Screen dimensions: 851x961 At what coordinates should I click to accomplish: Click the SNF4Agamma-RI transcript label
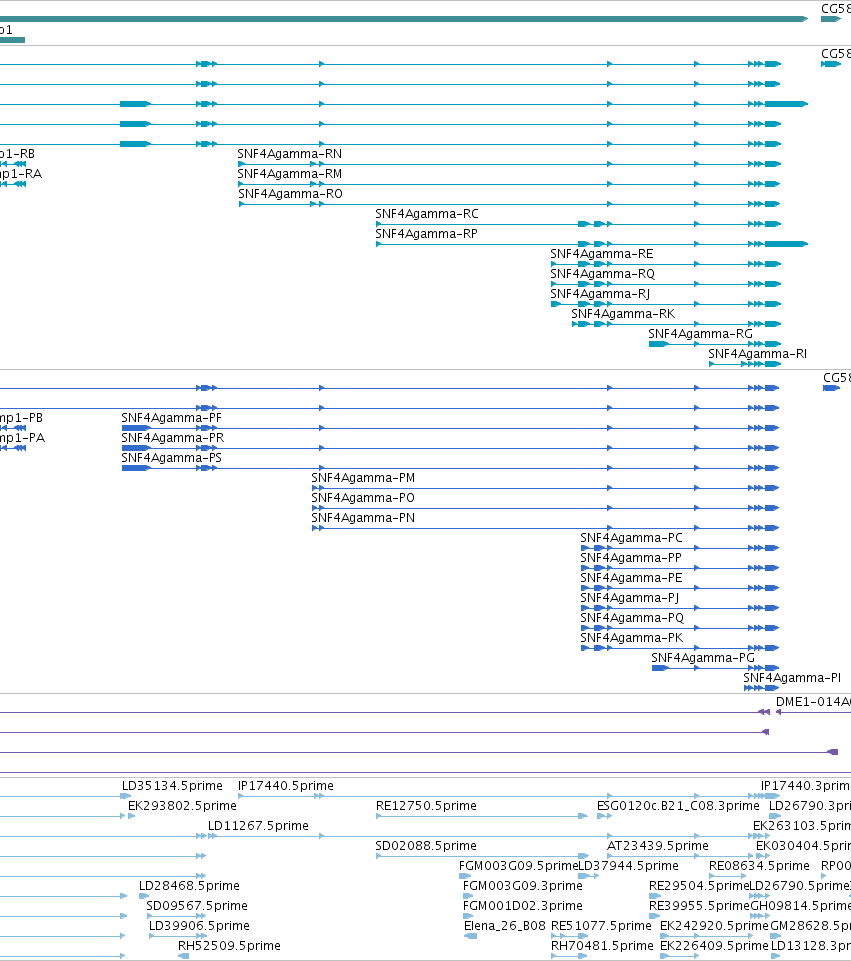pyautogui.click(x=757, y=354)
